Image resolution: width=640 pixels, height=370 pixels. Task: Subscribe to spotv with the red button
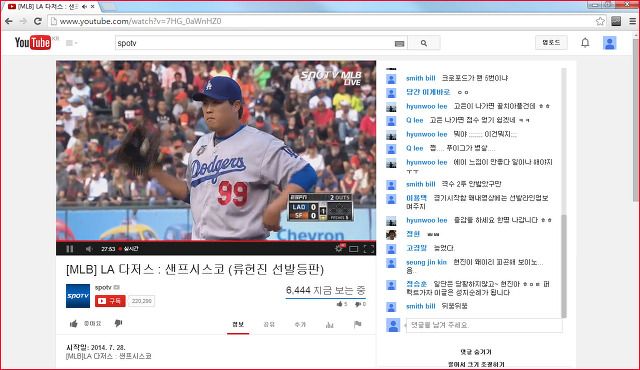coord(110,301)
